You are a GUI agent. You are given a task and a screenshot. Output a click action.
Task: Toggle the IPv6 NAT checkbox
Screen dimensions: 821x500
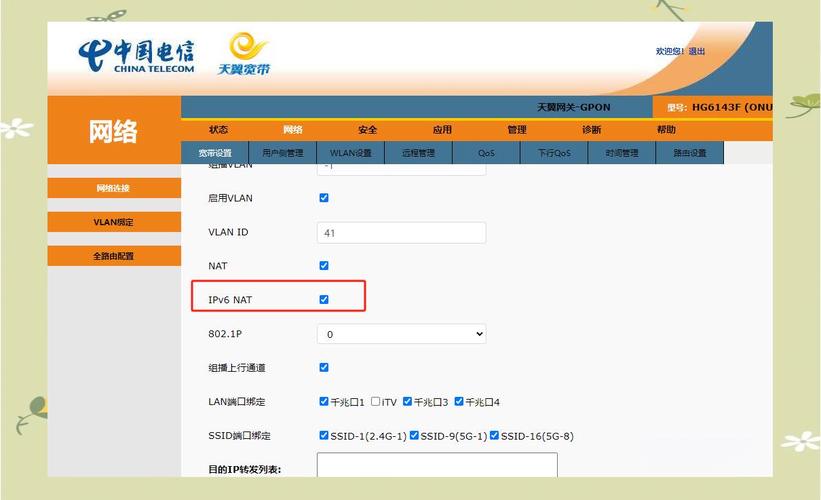(323, 299)
